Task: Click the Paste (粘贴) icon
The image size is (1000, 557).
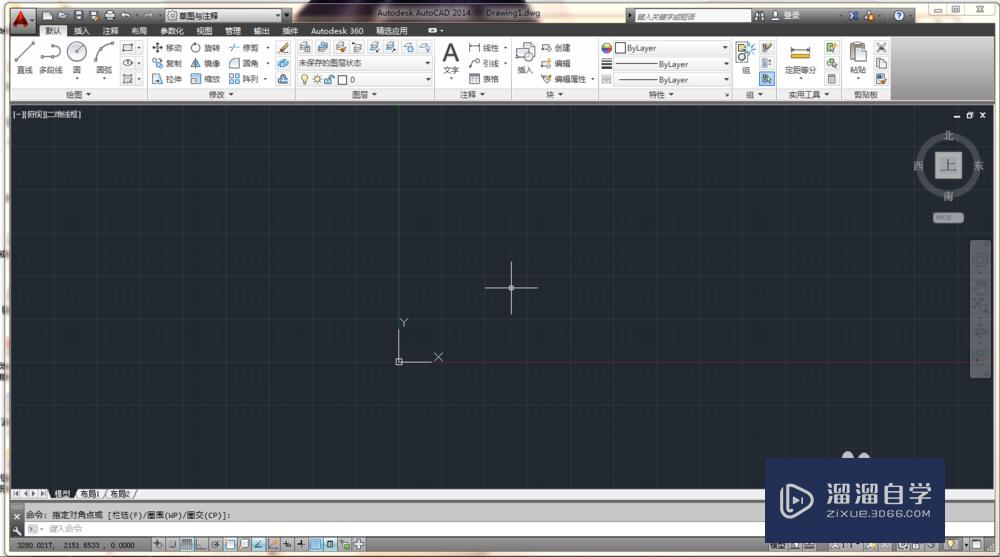Action: 858,57
